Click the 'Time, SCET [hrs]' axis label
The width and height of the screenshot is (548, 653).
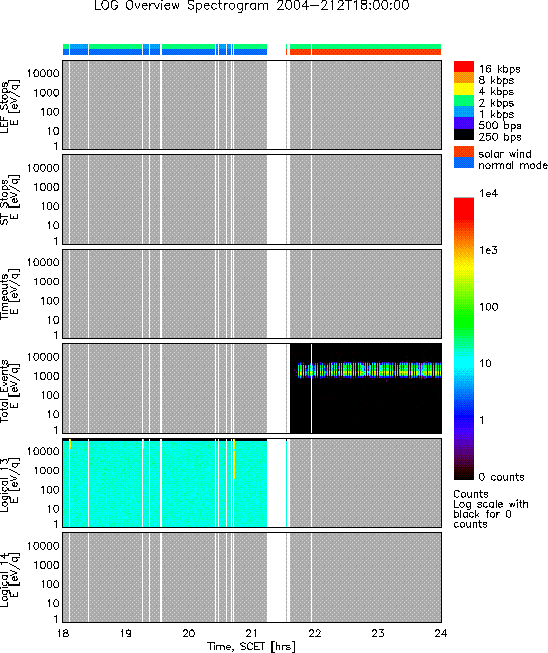(x=252, y=646)
